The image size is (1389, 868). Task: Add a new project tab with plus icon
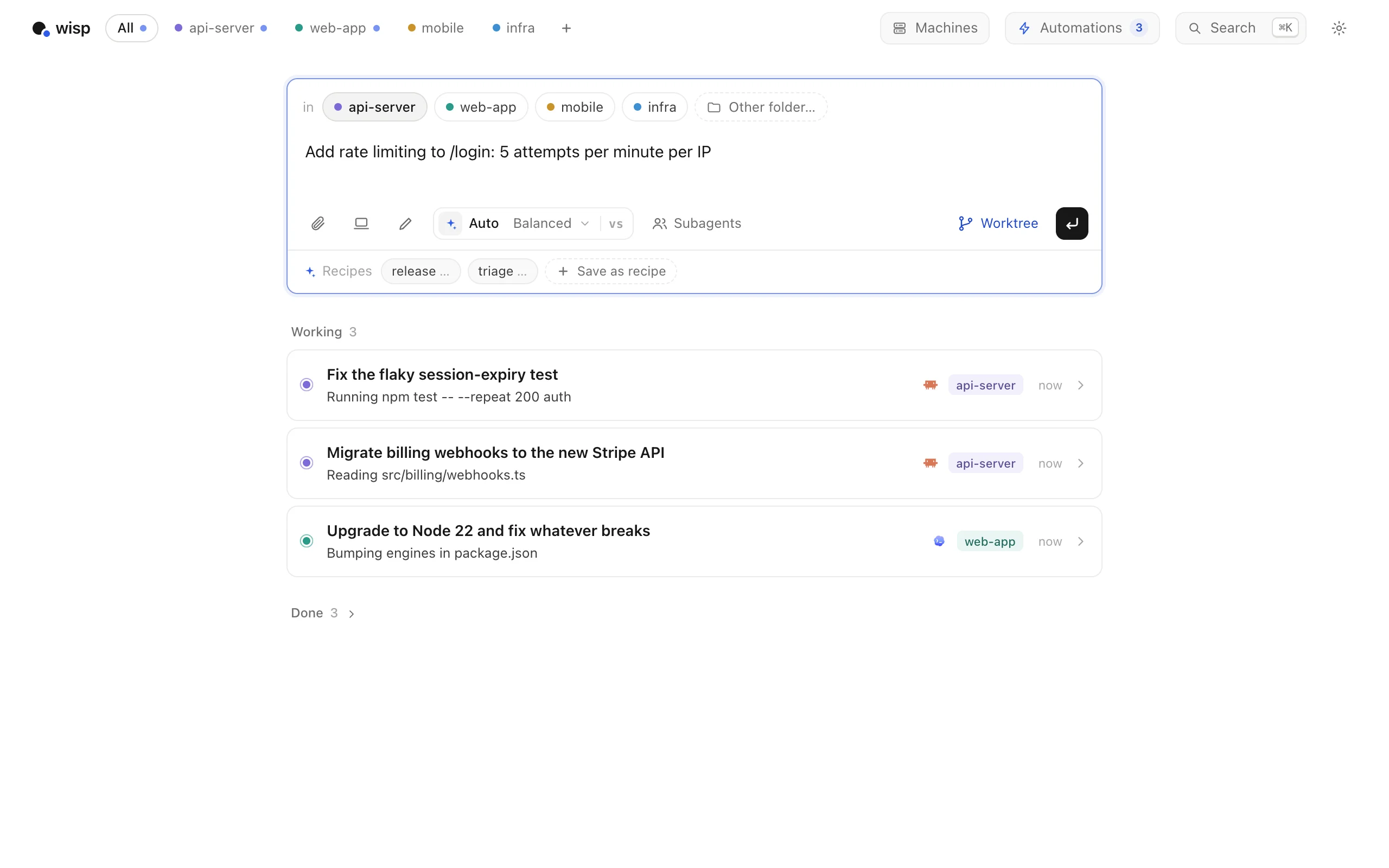(566, 28)
